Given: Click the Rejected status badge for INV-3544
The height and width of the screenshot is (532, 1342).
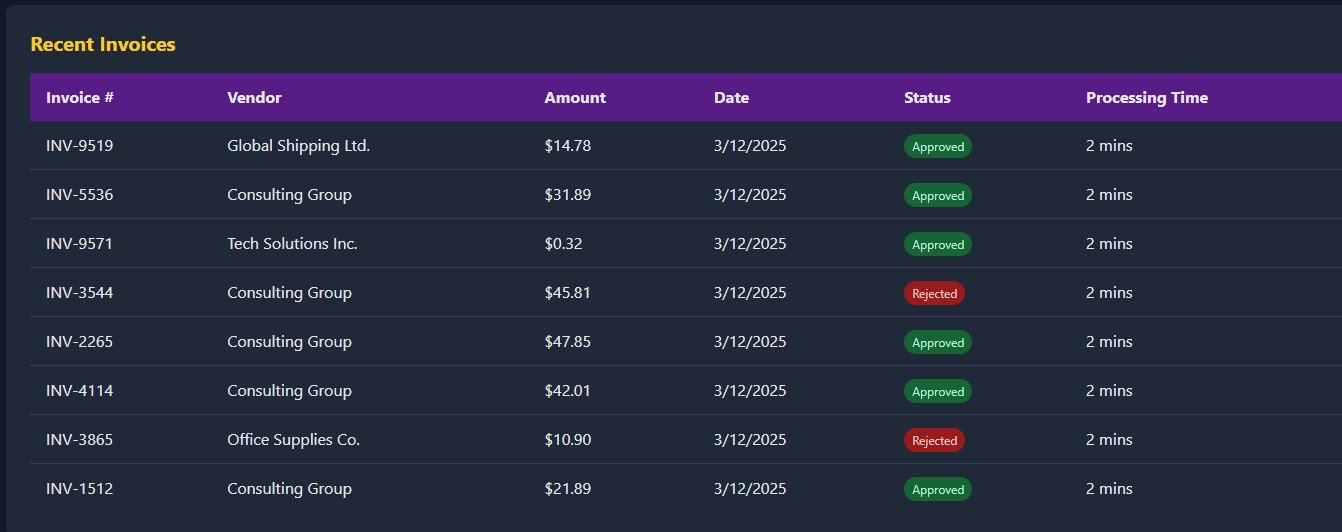Looking at the screenshot, I should [x=934, y=294].
